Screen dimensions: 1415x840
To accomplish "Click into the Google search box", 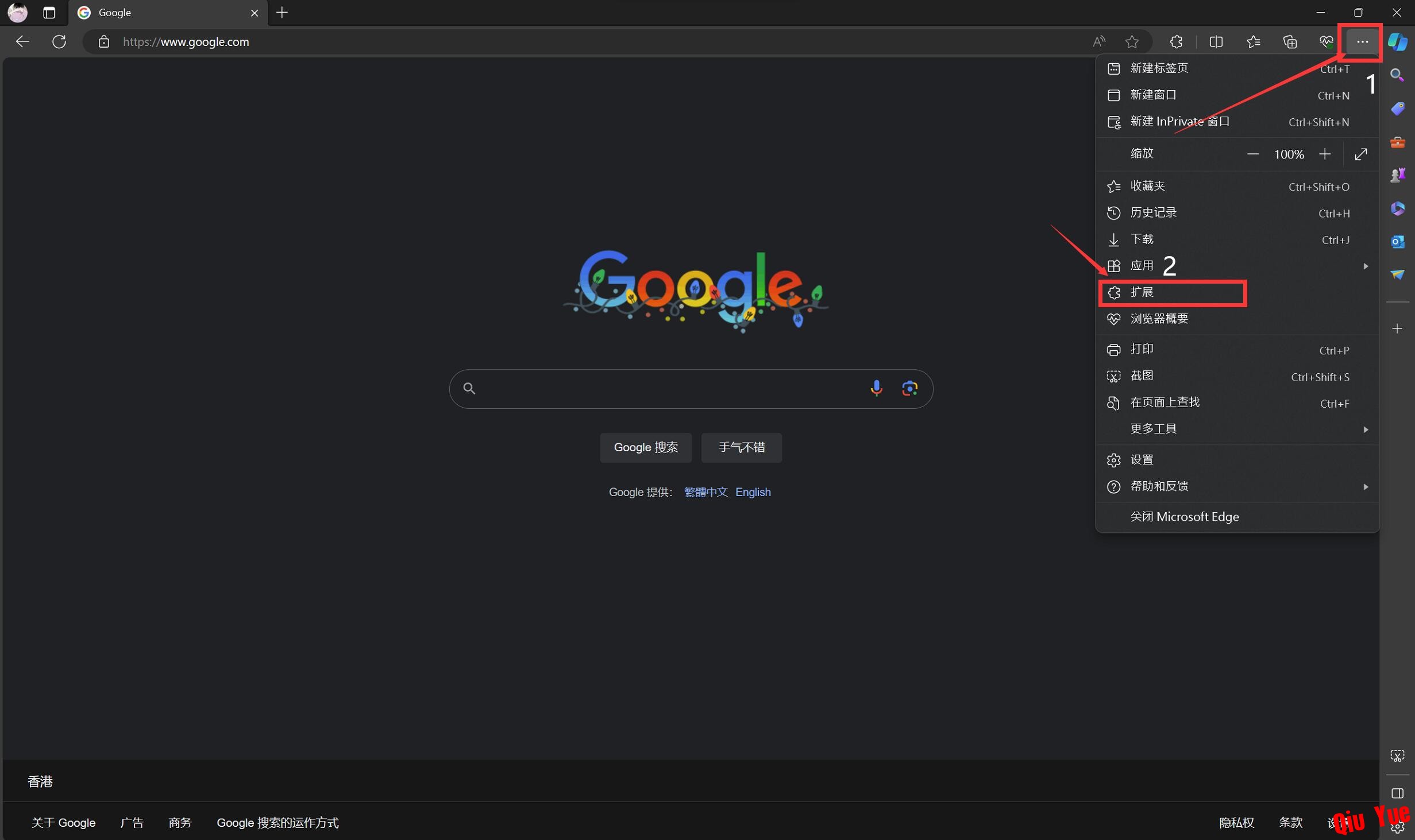I will tap(666, 389).
